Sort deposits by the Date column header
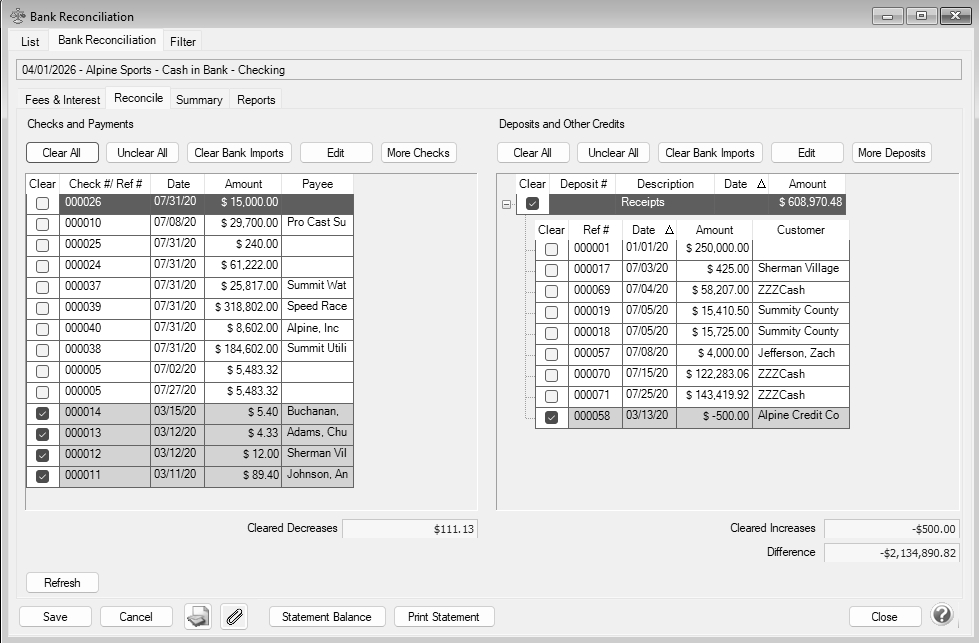Screen dimensions: 979x643 [741, 184]
